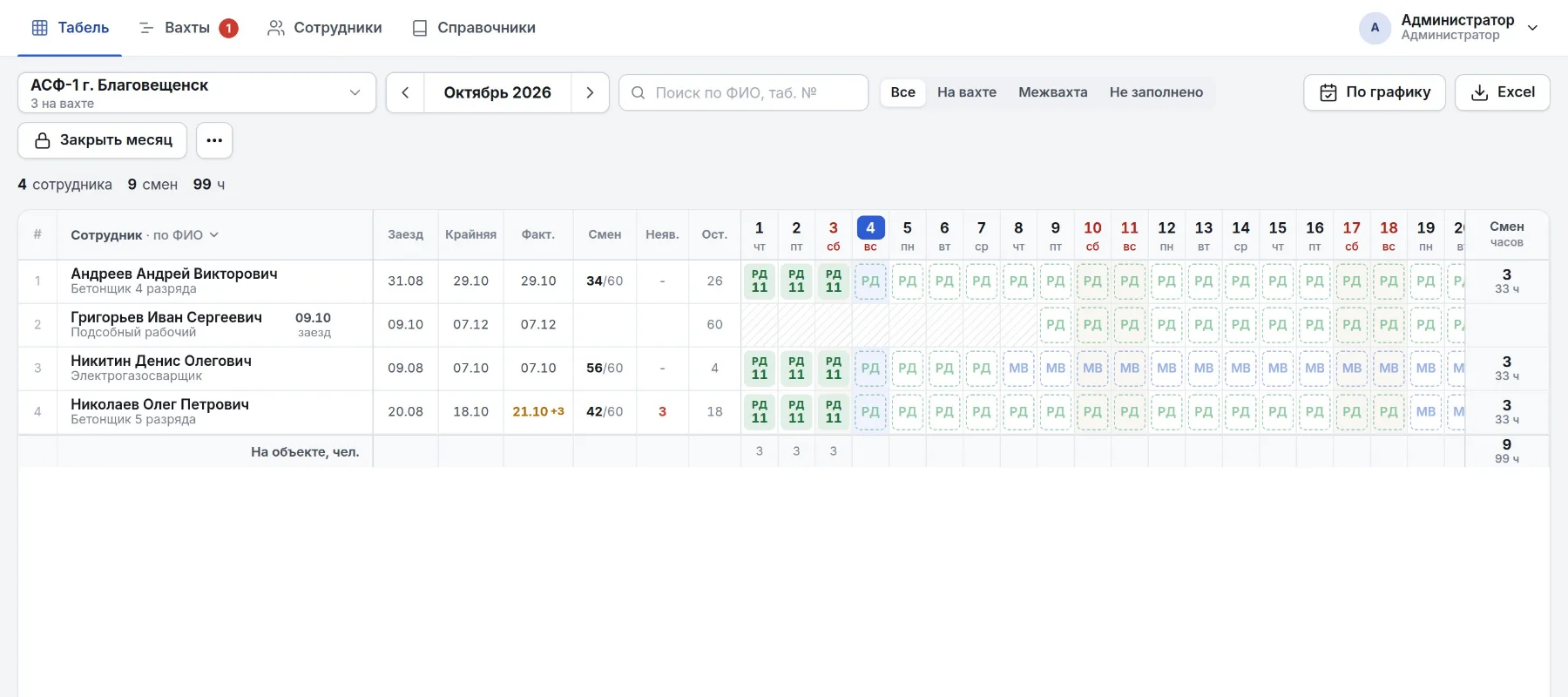Select the Межвахта filter

(x=1052, y=92)
